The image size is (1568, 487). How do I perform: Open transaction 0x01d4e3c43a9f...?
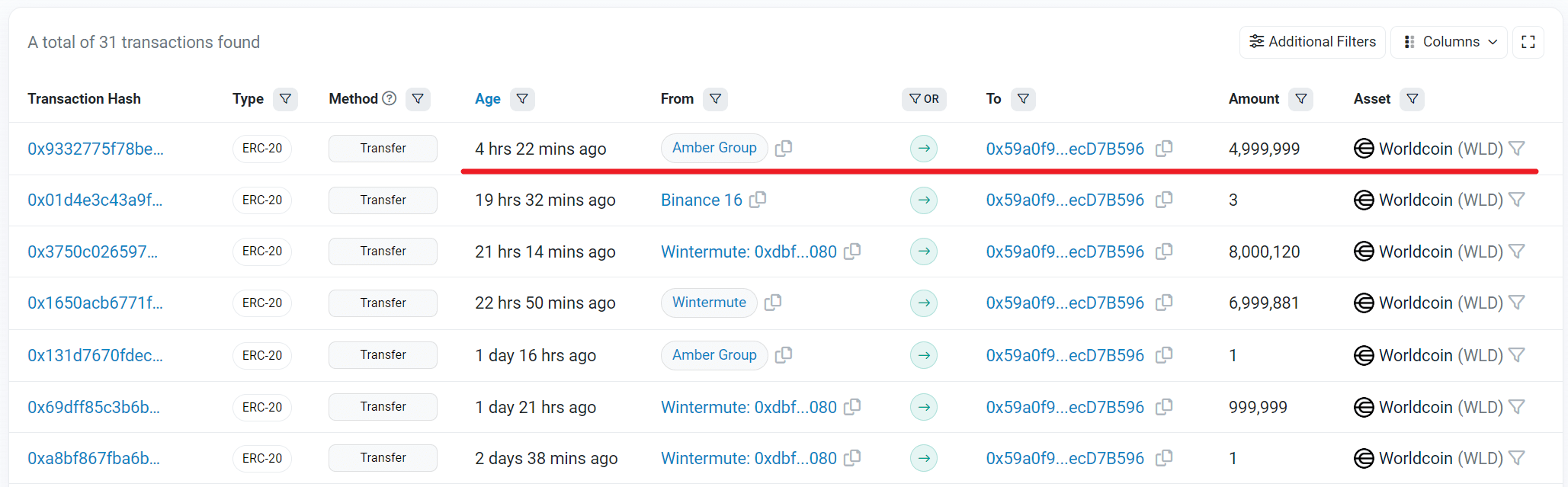pyautogui.click(x=95, y=200)
